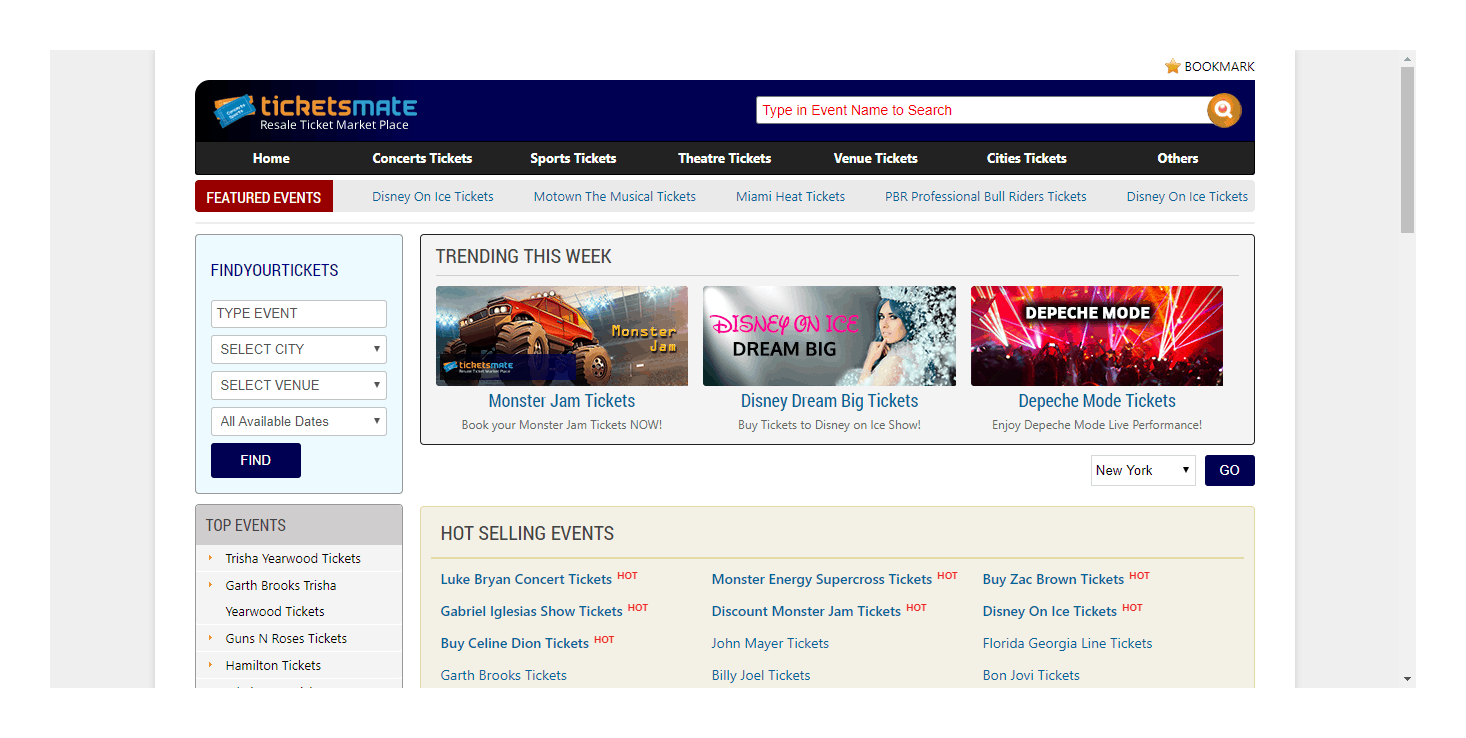This screenshot has height=738, width=1466.
Task: Open the All Available Dates dropdown
Action: tap(298, 421)
